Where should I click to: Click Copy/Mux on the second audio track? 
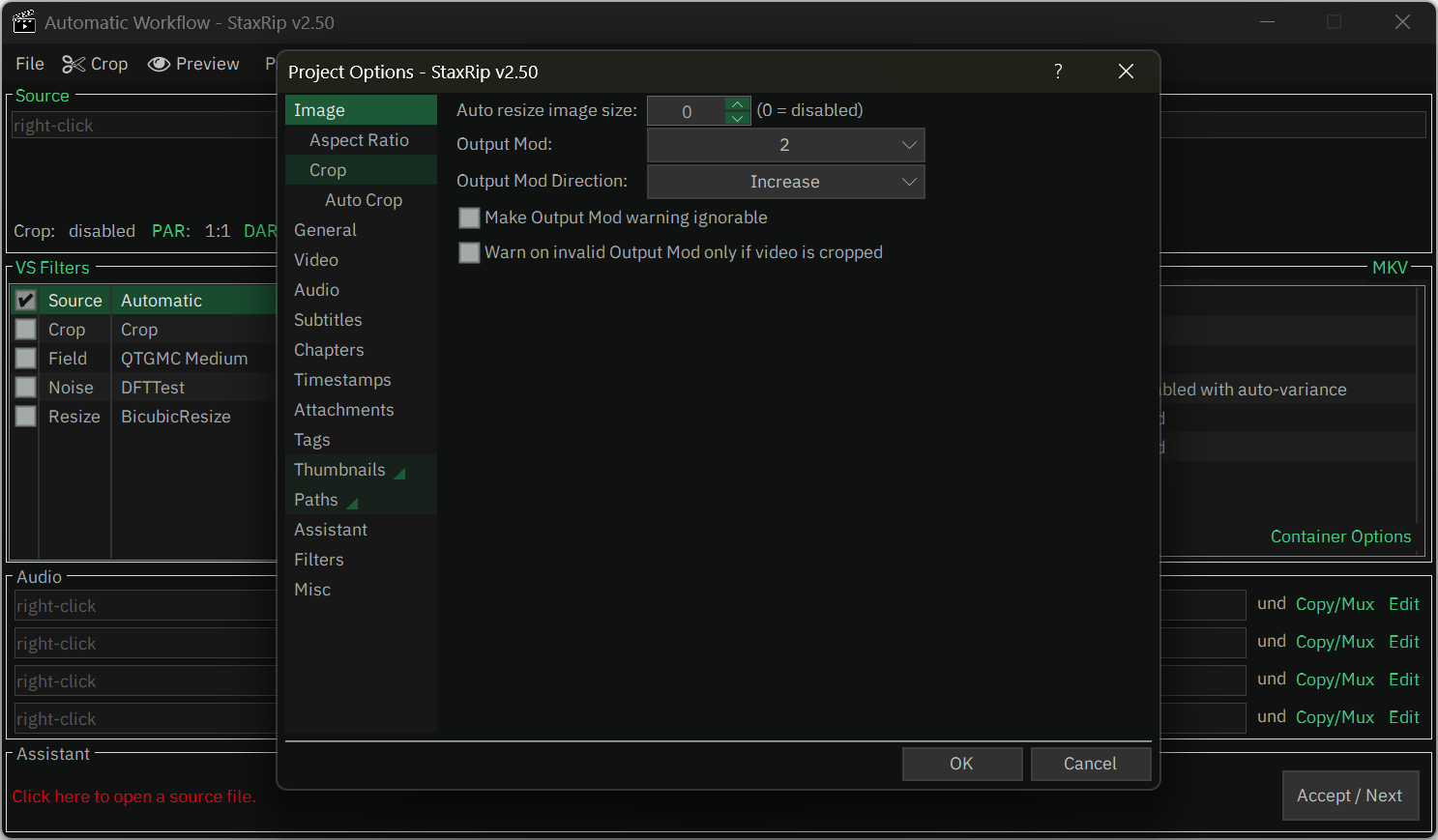(x=1335, y=642)
